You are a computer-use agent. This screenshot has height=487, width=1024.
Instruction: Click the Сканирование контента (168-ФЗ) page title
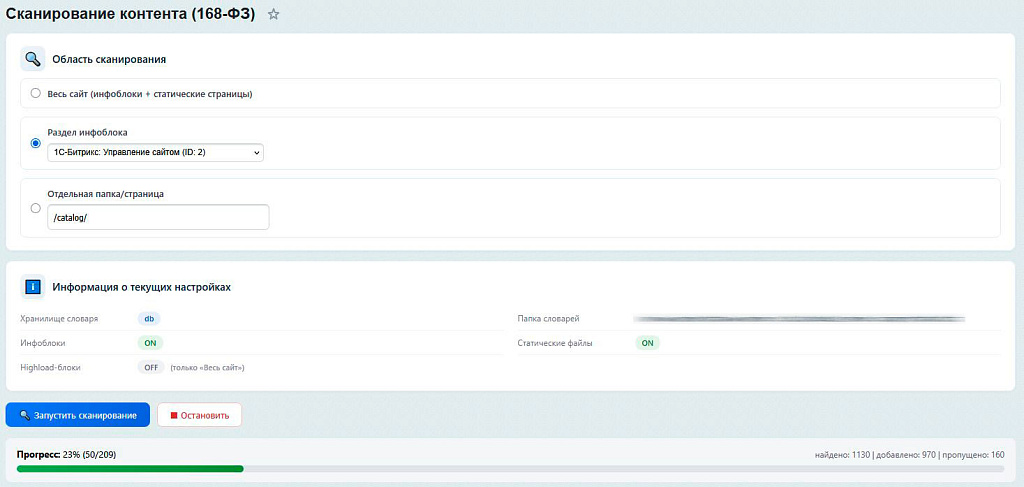130,15
